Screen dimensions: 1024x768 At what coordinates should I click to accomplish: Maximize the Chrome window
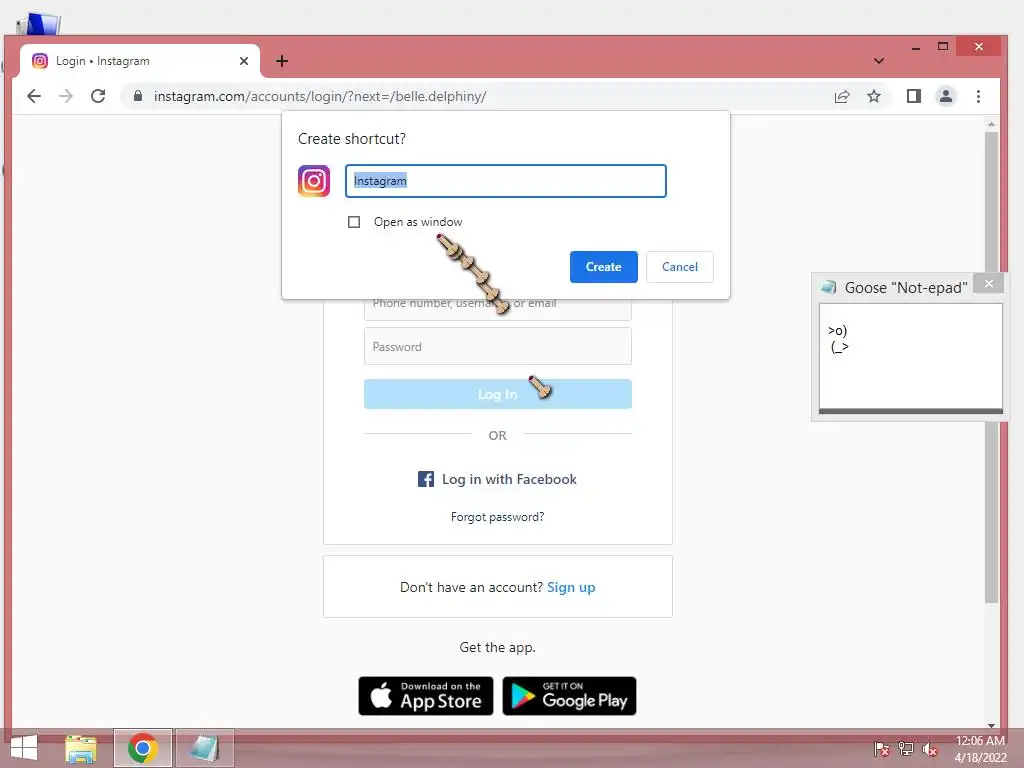pos(942,46)
